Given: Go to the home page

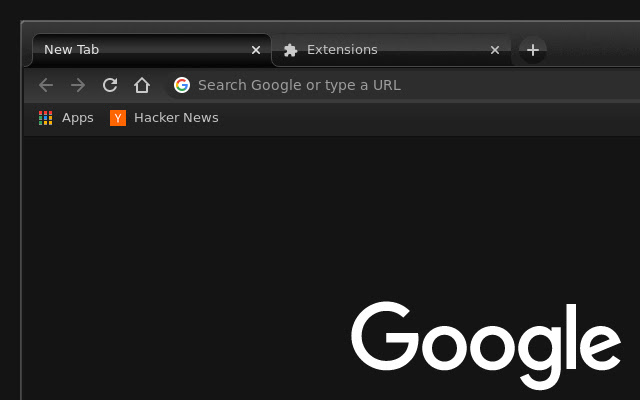Looking at the screenshot, I should click(142, 85).
